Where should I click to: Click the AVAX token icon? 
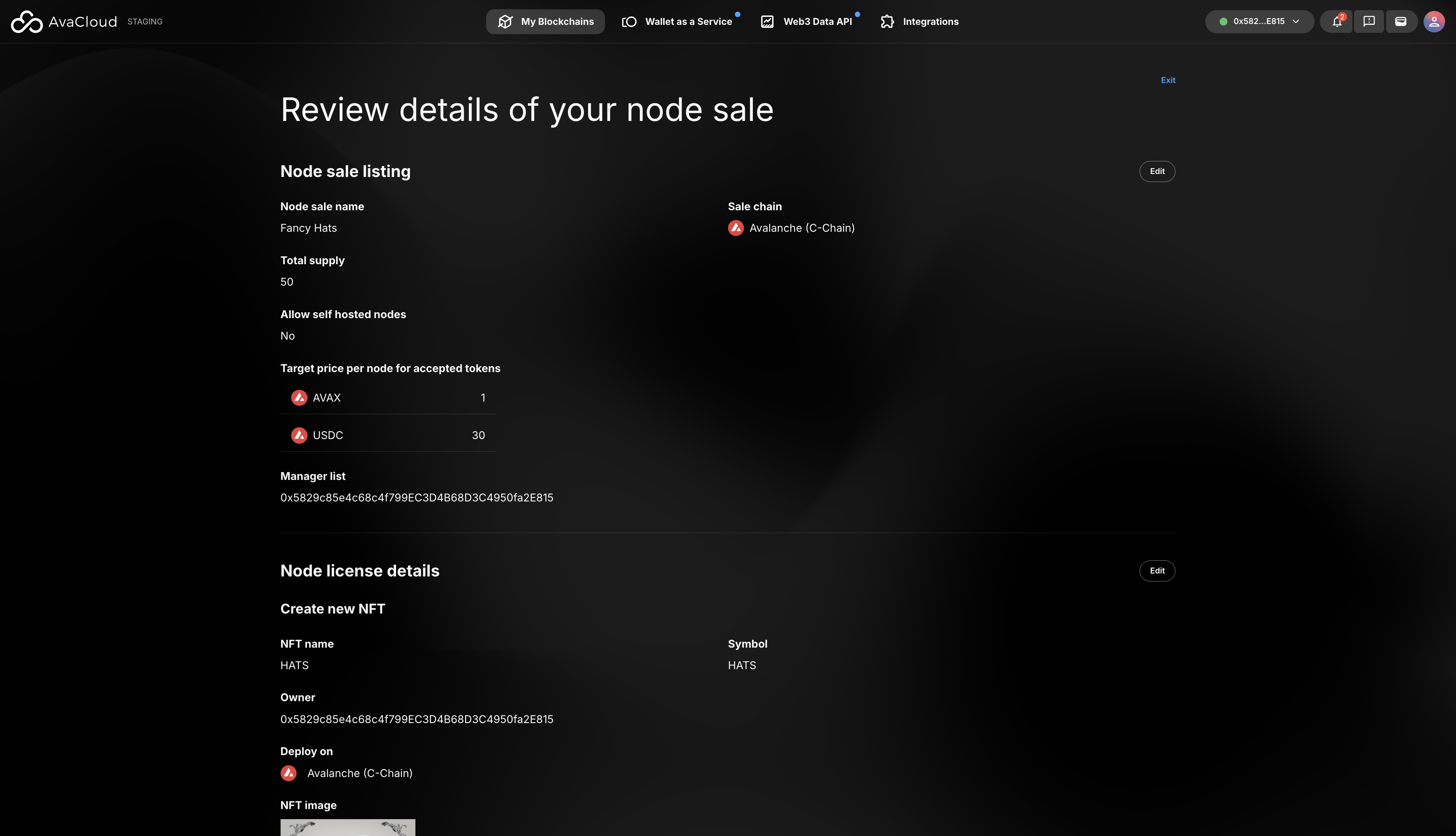299,398
